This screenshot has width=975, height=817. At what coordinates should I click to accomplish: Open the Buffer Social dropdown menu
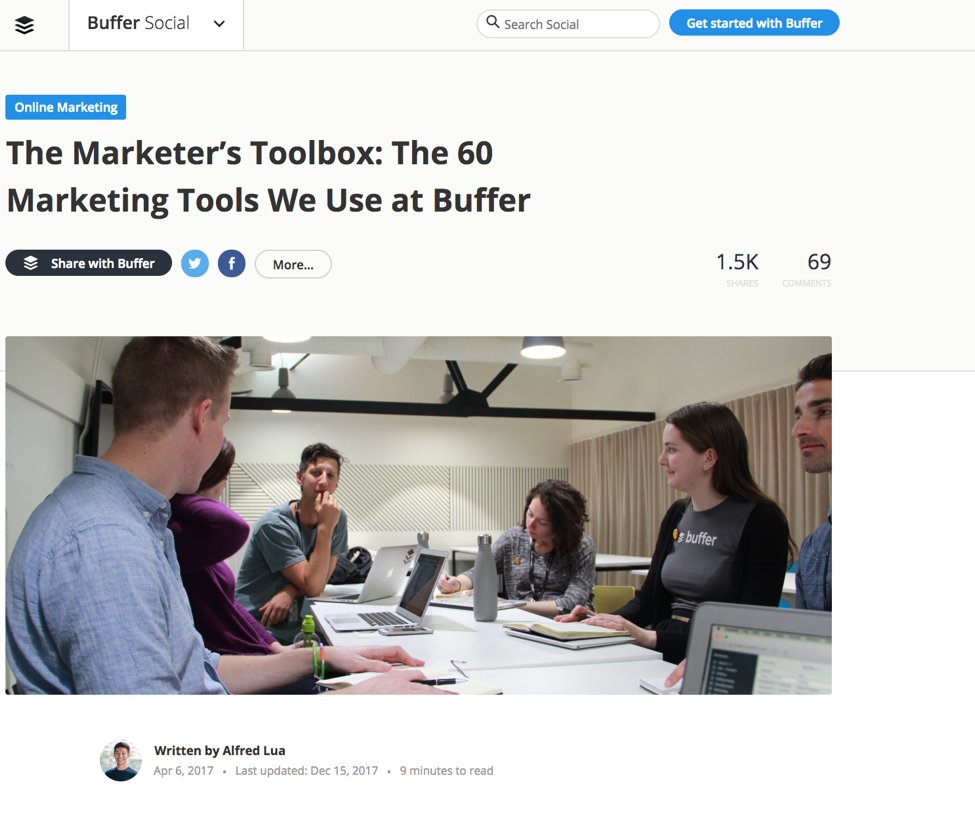(x=156, y=24)
